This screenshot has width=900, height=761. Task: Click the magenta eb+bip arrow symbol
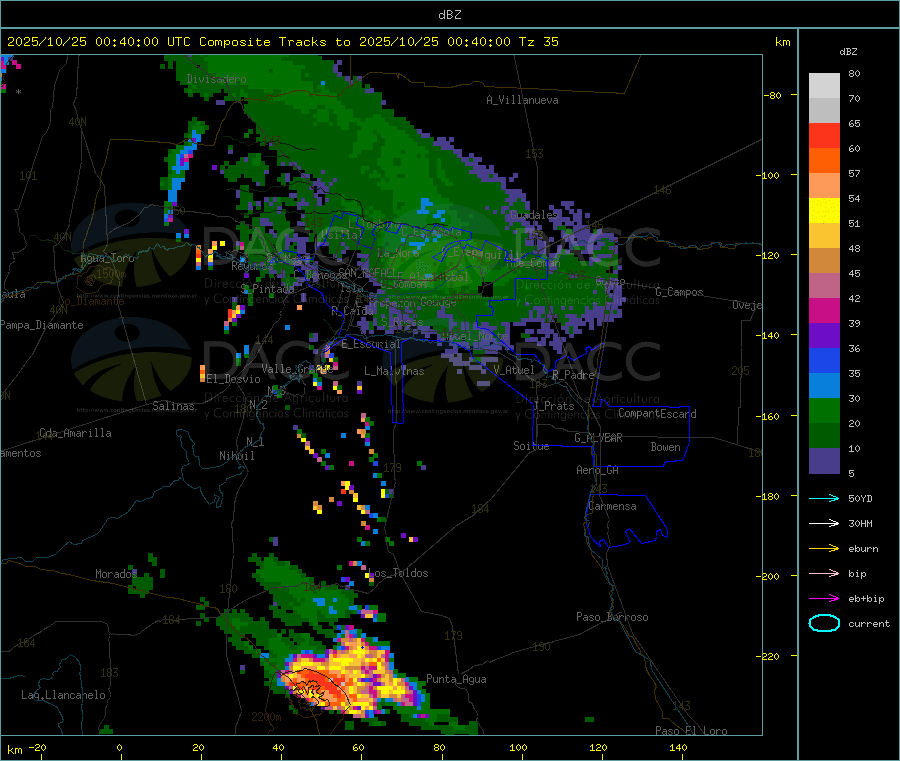824,599
